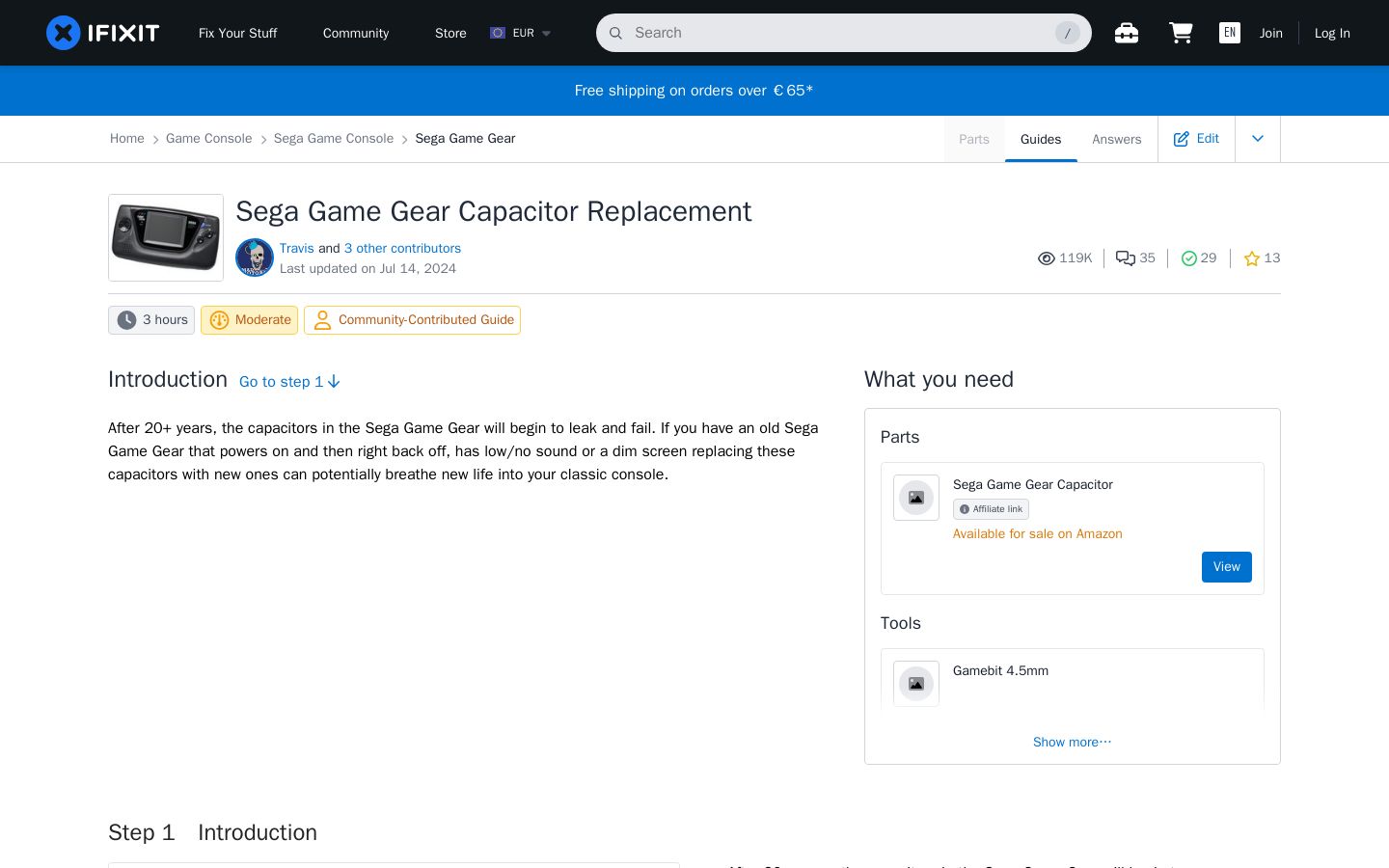Open the Sega Game Gear thumbnail image
Image resolution: width=1389 pixels, height=868 pixels.
tap(166, 237)
